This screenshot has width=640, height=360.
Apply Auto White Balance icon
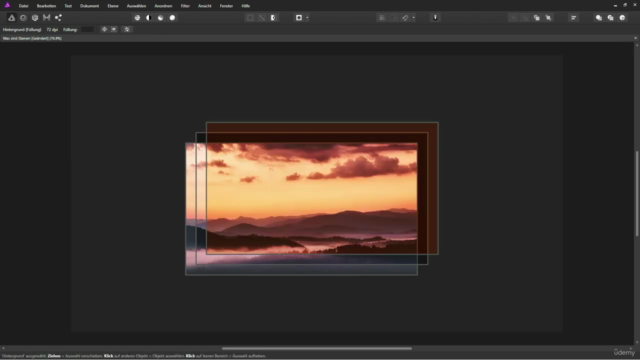pos(172,18)
